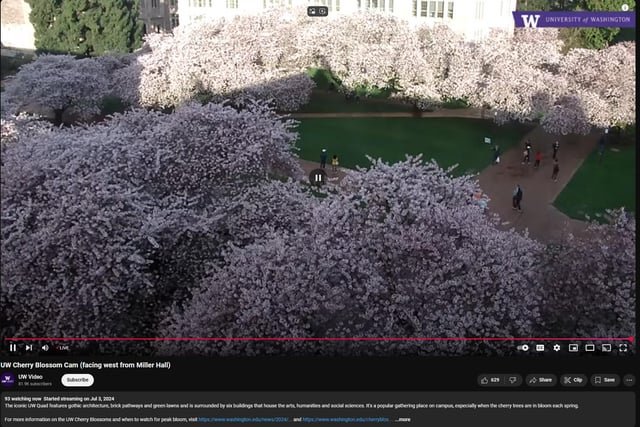Share the Cherry Blossom Cam video
The image size is (640, 427).
[541, 380]
